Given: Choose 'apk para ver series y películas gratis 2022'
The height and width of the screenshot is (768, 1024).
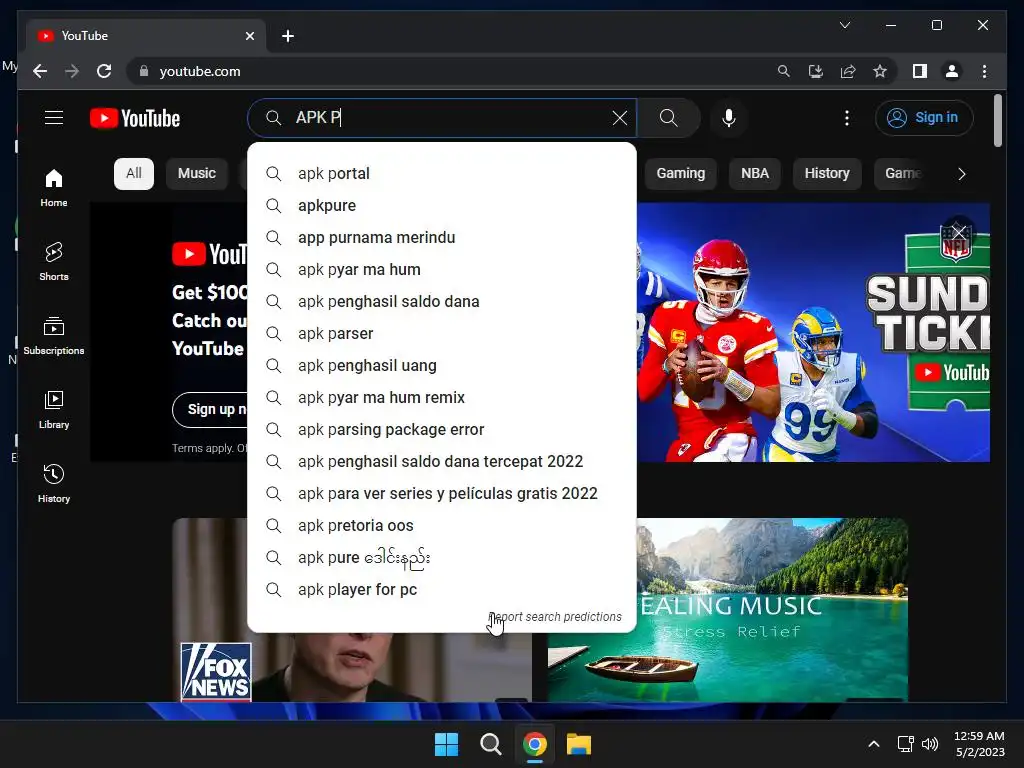Looking at the screenshot, I should click(x=442, y=494).
